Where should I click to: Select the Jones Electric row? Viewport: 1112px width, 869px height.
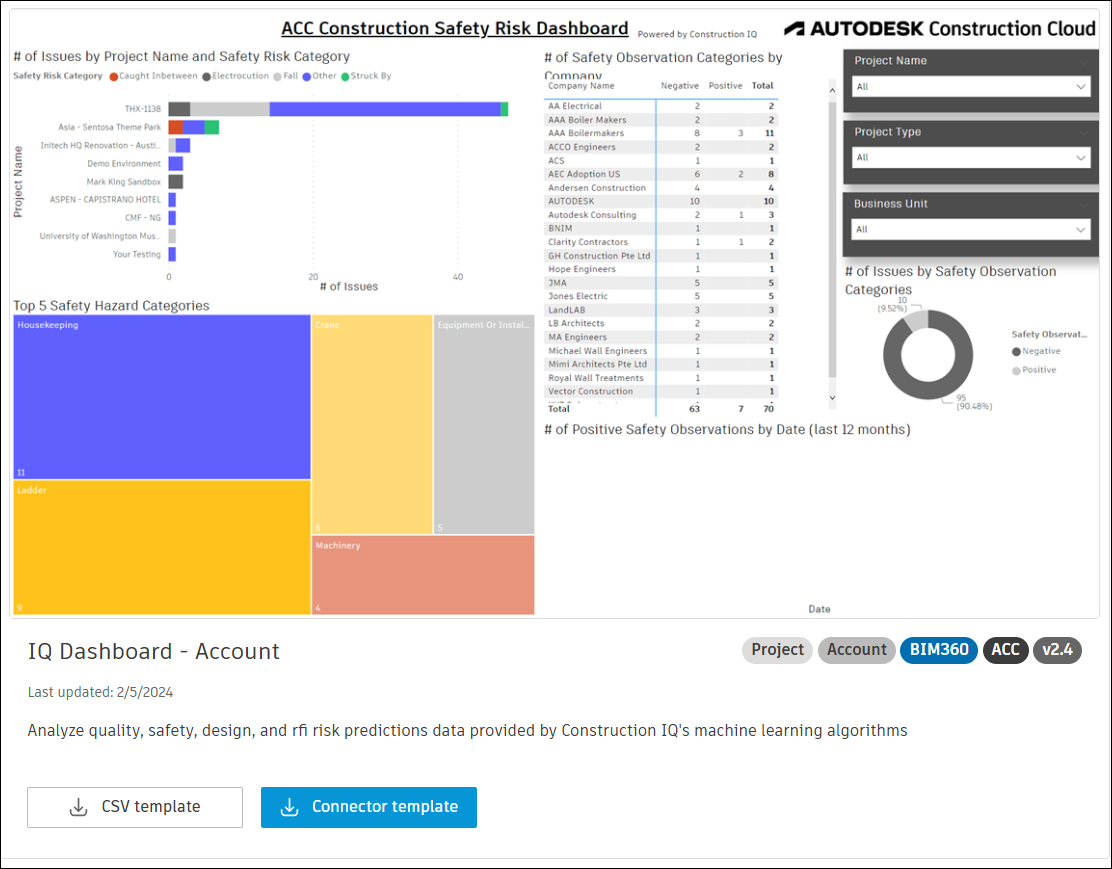tap(662, 297)
